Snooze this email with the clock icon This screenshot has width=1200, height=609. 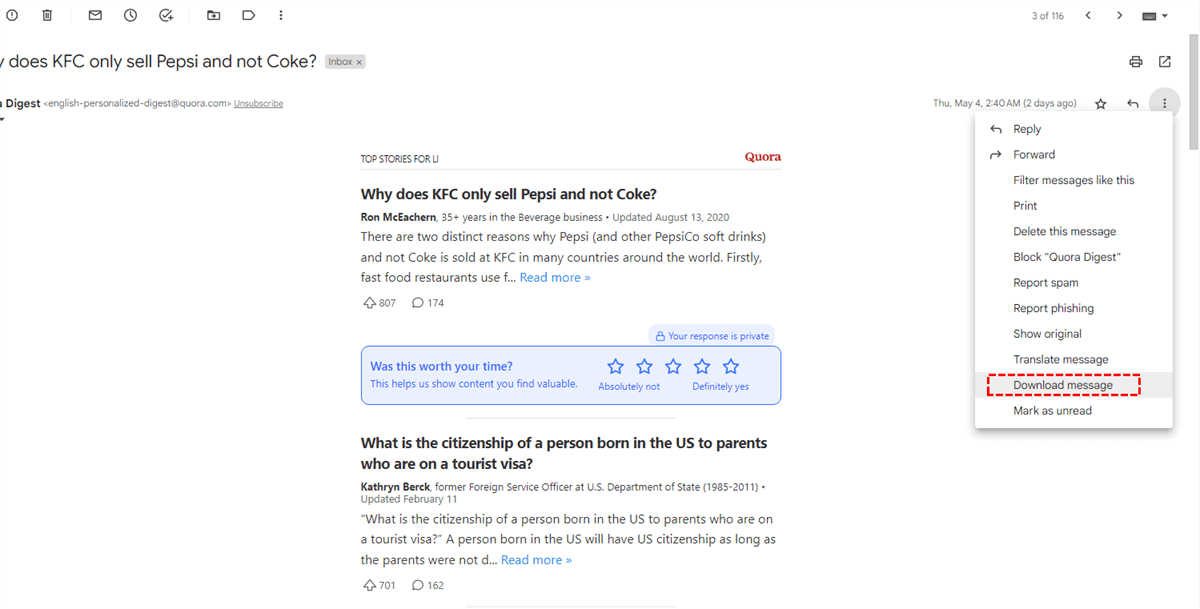pyautogui.click(x=130, y=15)
